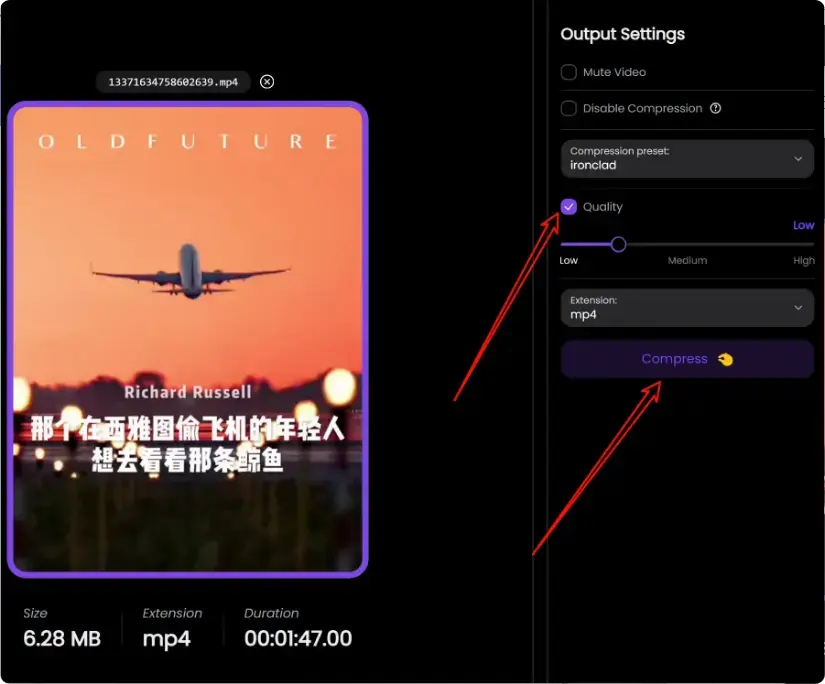The width and height of the screenshot is (825, 684).
Task: Select High on the quality scale
Action: tap(803, 260)
